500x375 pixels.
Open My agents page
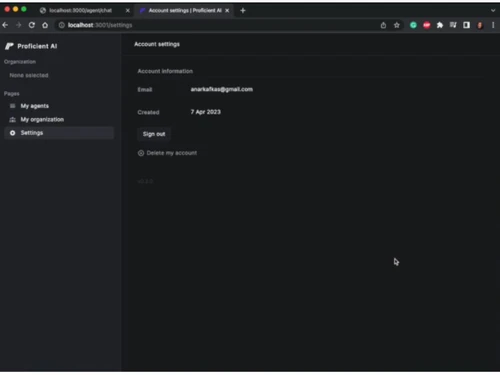[35, 106]
